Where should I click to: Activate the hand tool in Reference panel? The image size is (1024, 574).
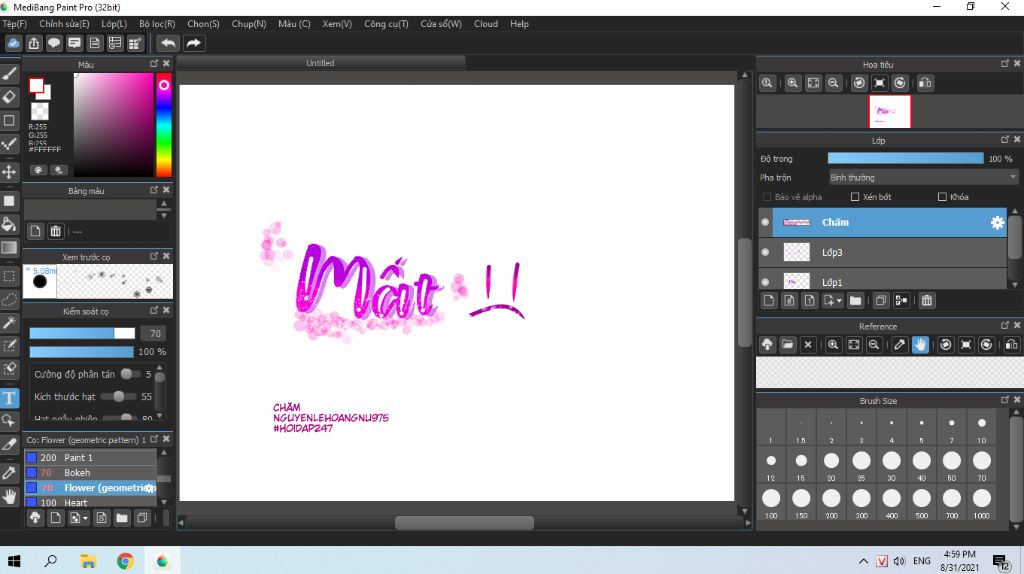click(x=920, y=344)
